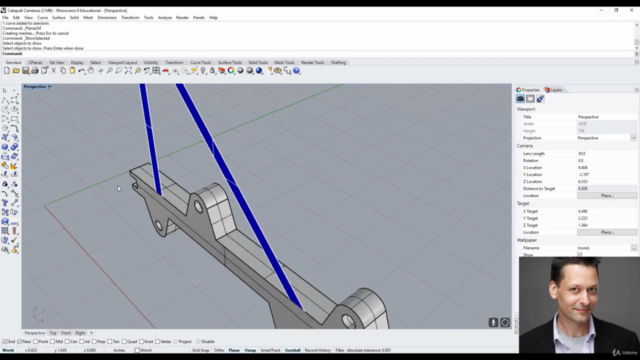Enable the Vertex osnap checkbox
Screen dimensions: 640x360
pyautogui.click(x=158, y=342)
